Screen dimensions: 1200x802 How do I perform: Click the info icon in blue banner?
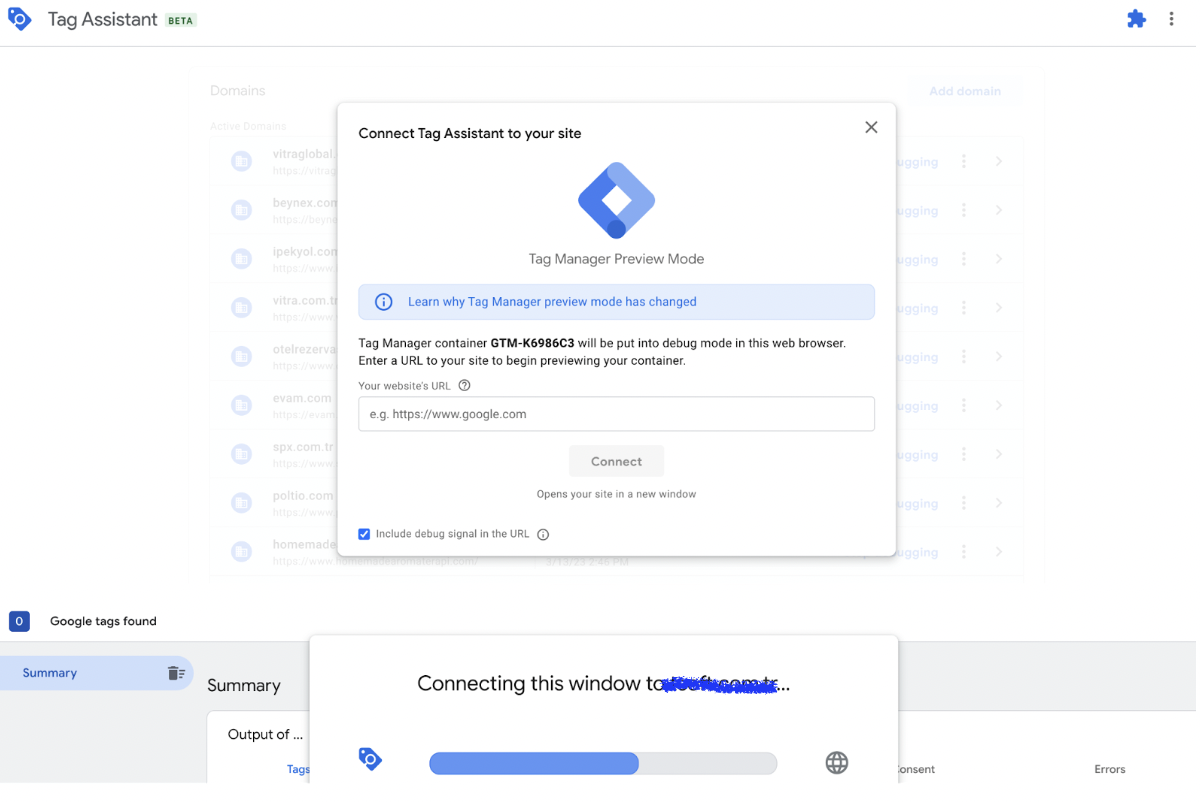click(383, 302)
